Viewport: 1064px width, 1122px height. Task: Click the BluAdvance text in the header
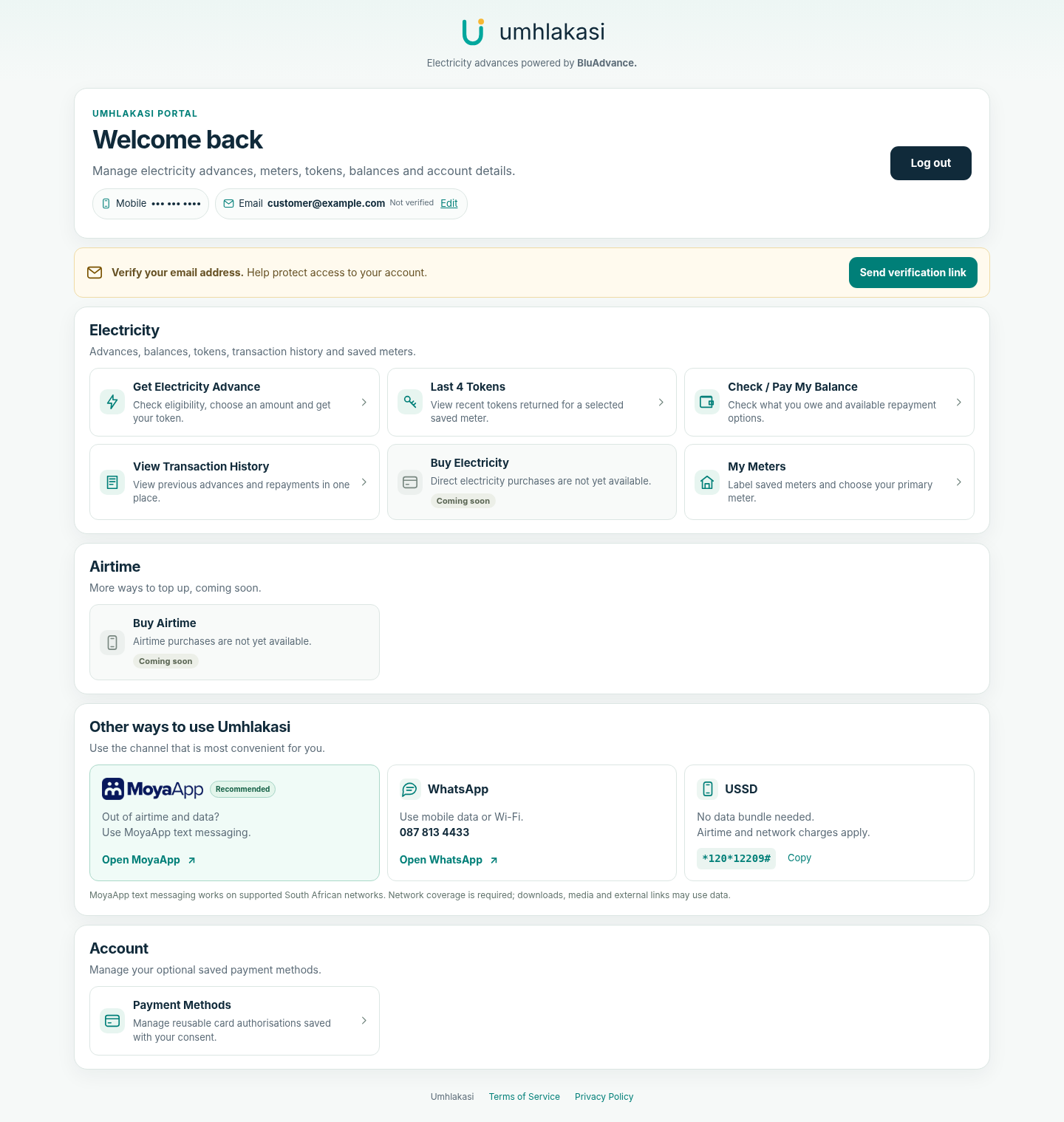point(606,63)
